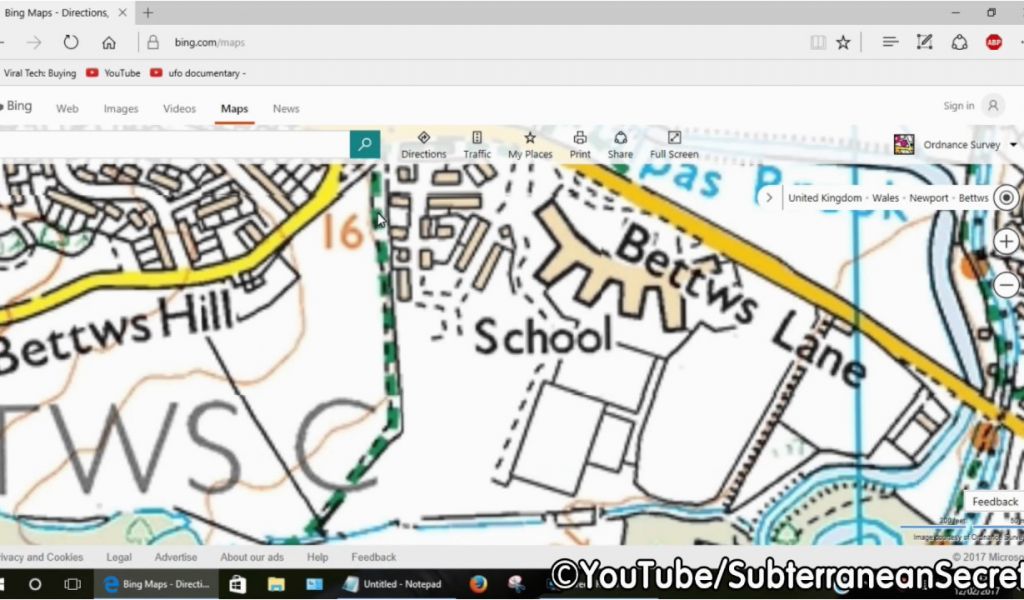Open the ufo documentary bookmark

tap(198, 73)
